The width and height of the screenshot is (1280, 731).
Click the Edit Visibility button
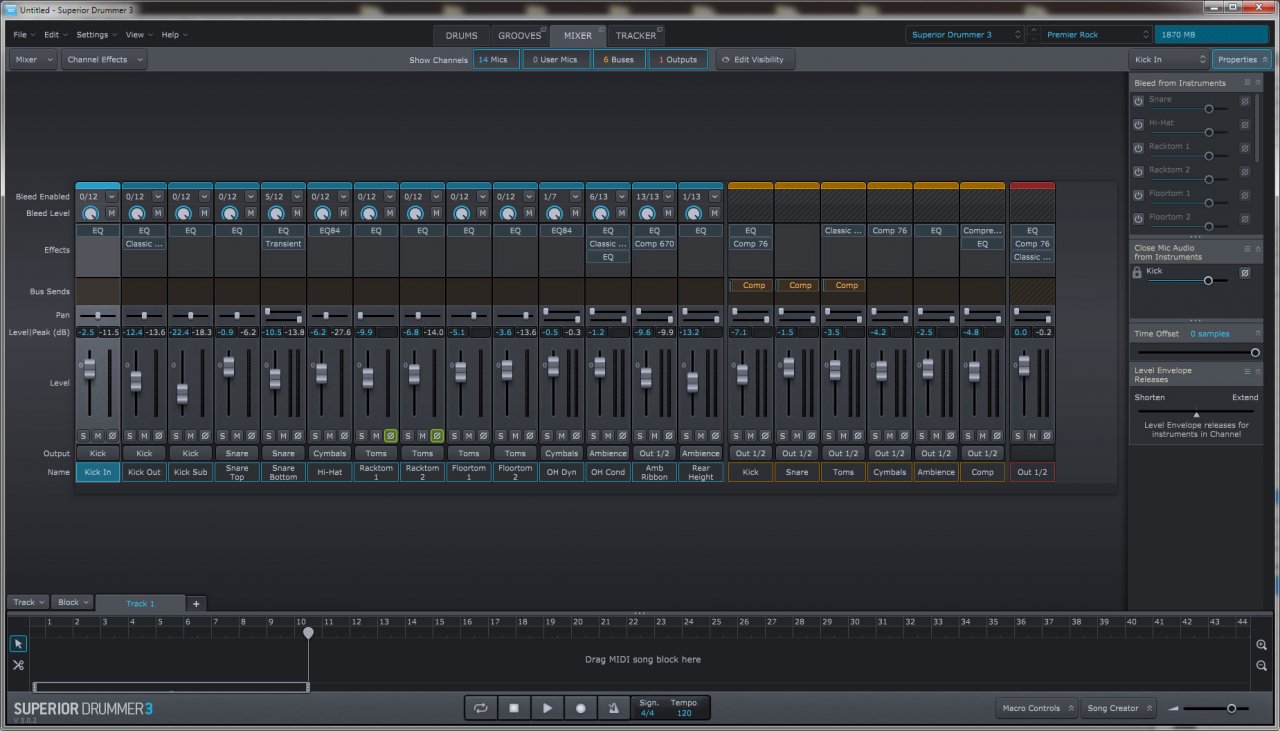click(755, 59)
